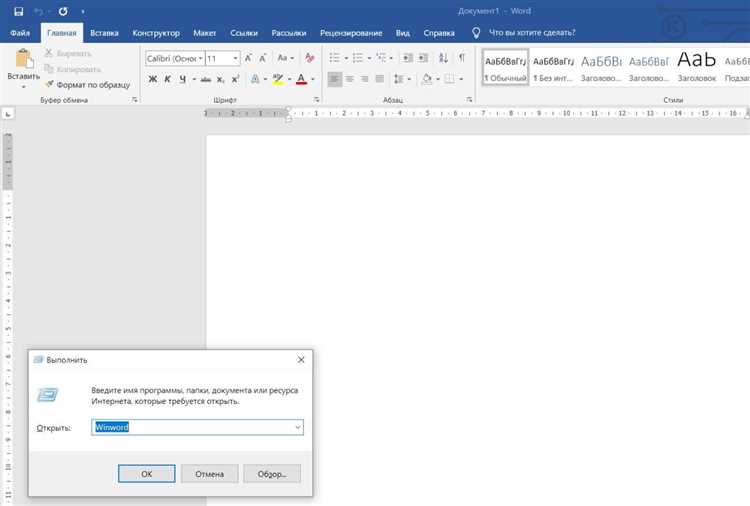Screen dimensions: 750x506
Task: Click the numbered list icon
Action: (357, 58)
